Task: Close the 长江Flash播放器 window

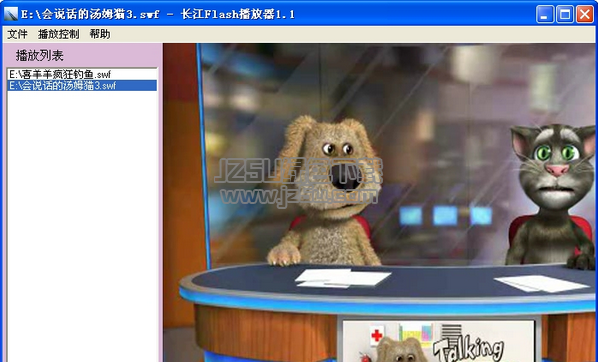Action: (x=585, y=14)
